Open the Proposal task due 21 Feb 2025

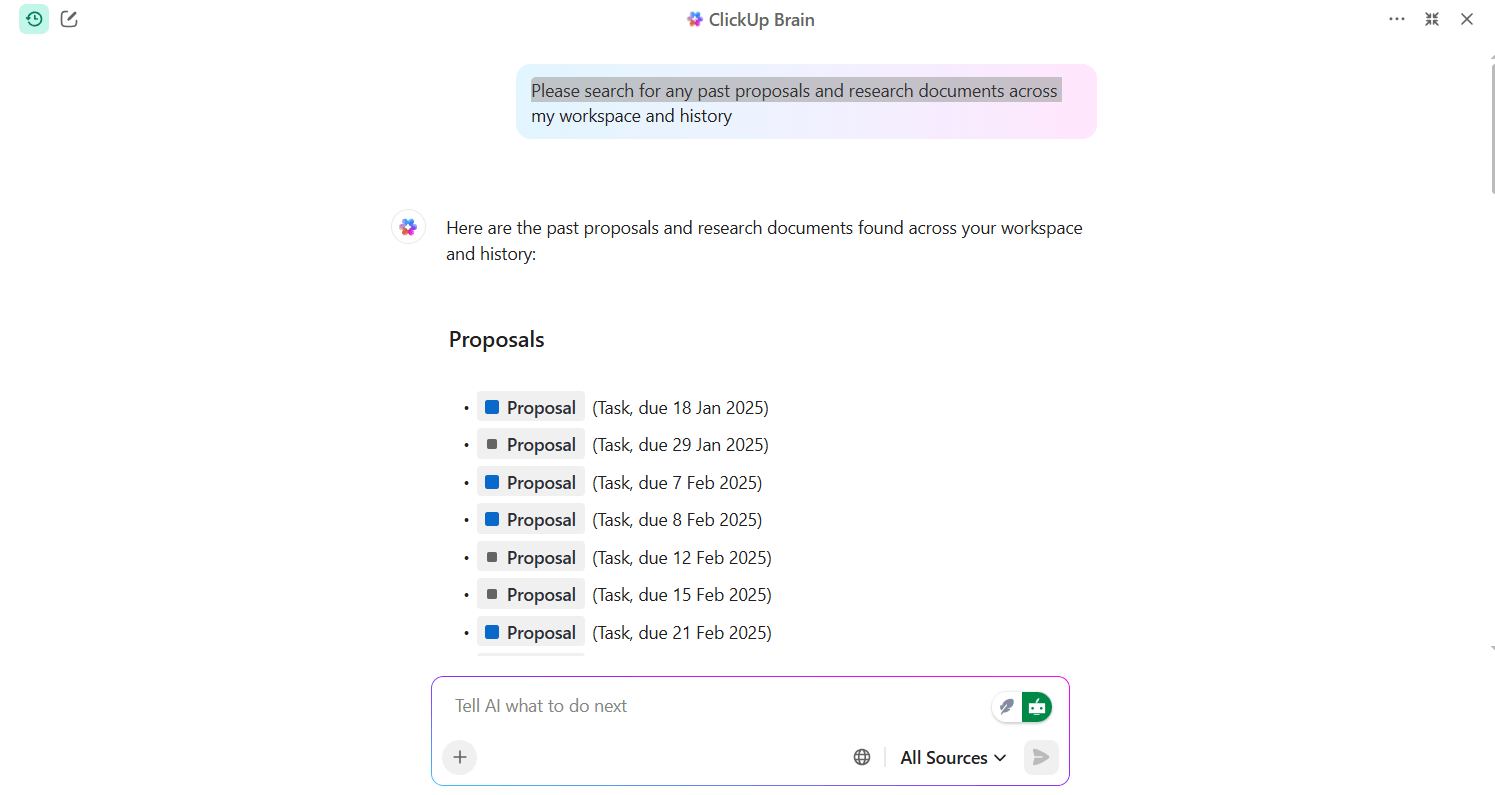click(531, 632)
